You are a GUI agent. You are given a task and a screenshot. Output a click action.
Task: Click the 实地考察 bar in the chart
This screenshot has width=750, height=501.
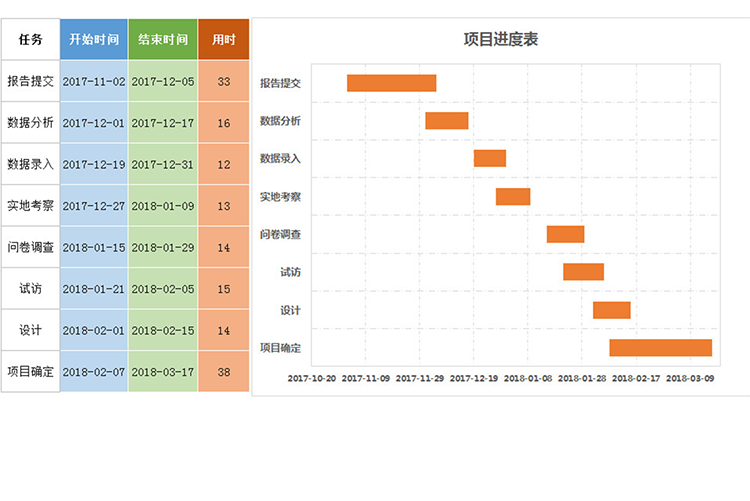point(512,197)
